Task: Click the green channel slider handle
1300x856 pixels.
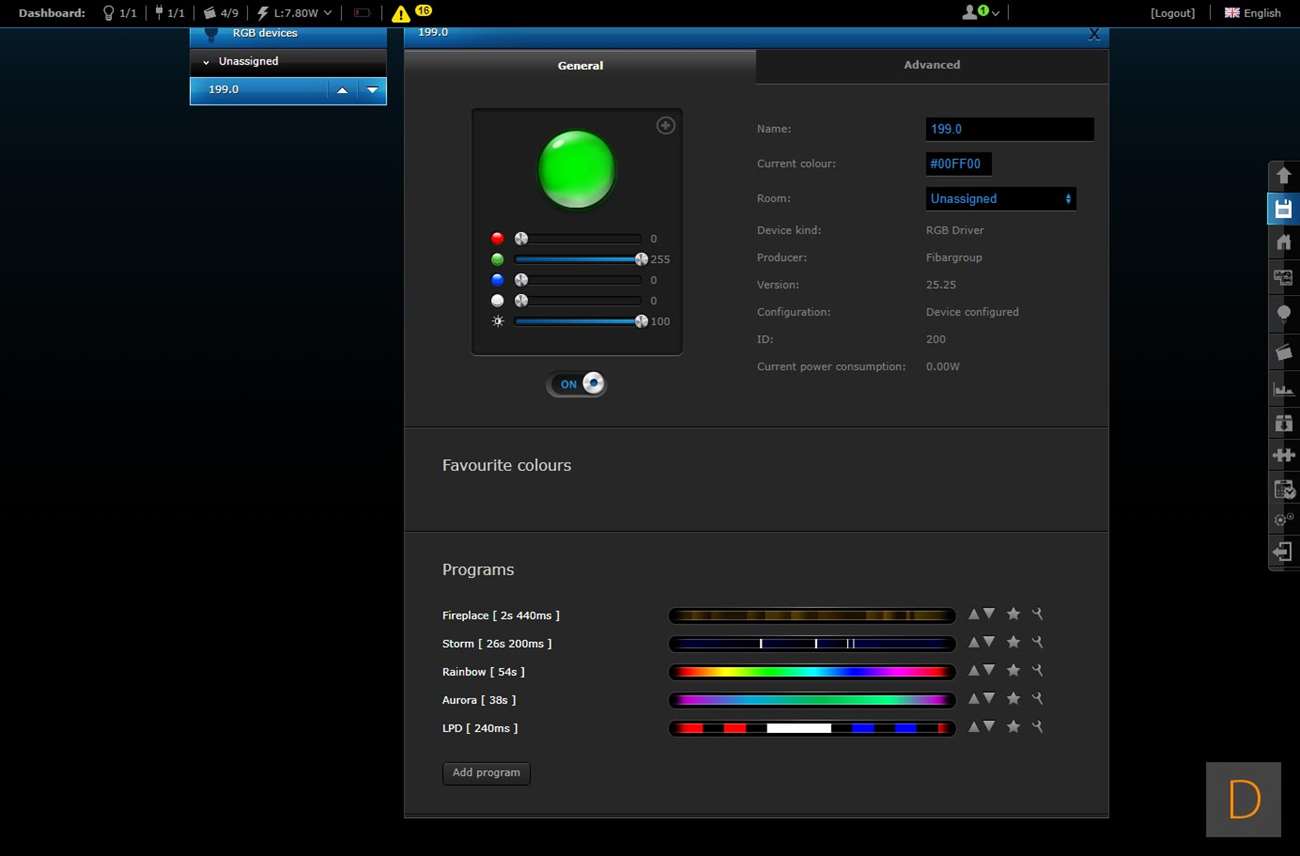Action: pyautogui.click(x=641, y=259)
